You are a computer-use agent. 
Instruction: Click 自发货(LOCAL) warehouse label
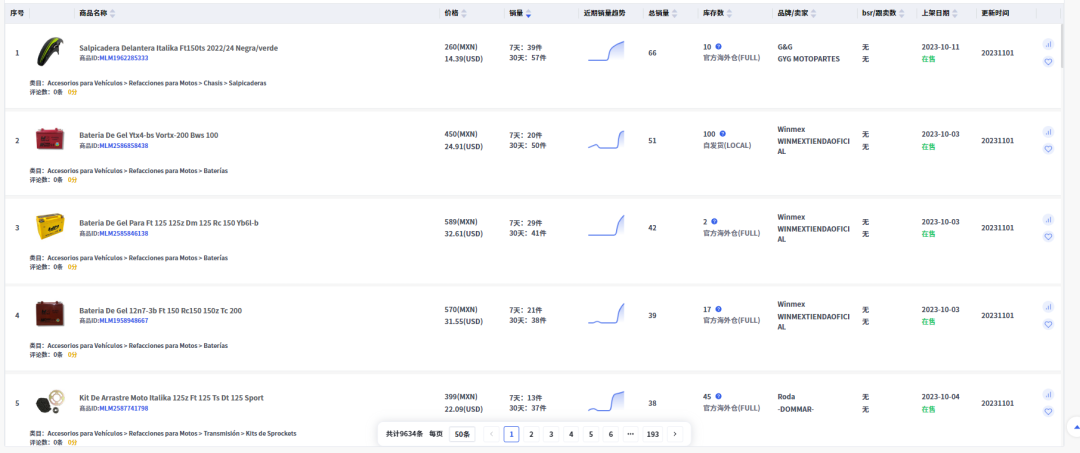(x=727, y=146)
